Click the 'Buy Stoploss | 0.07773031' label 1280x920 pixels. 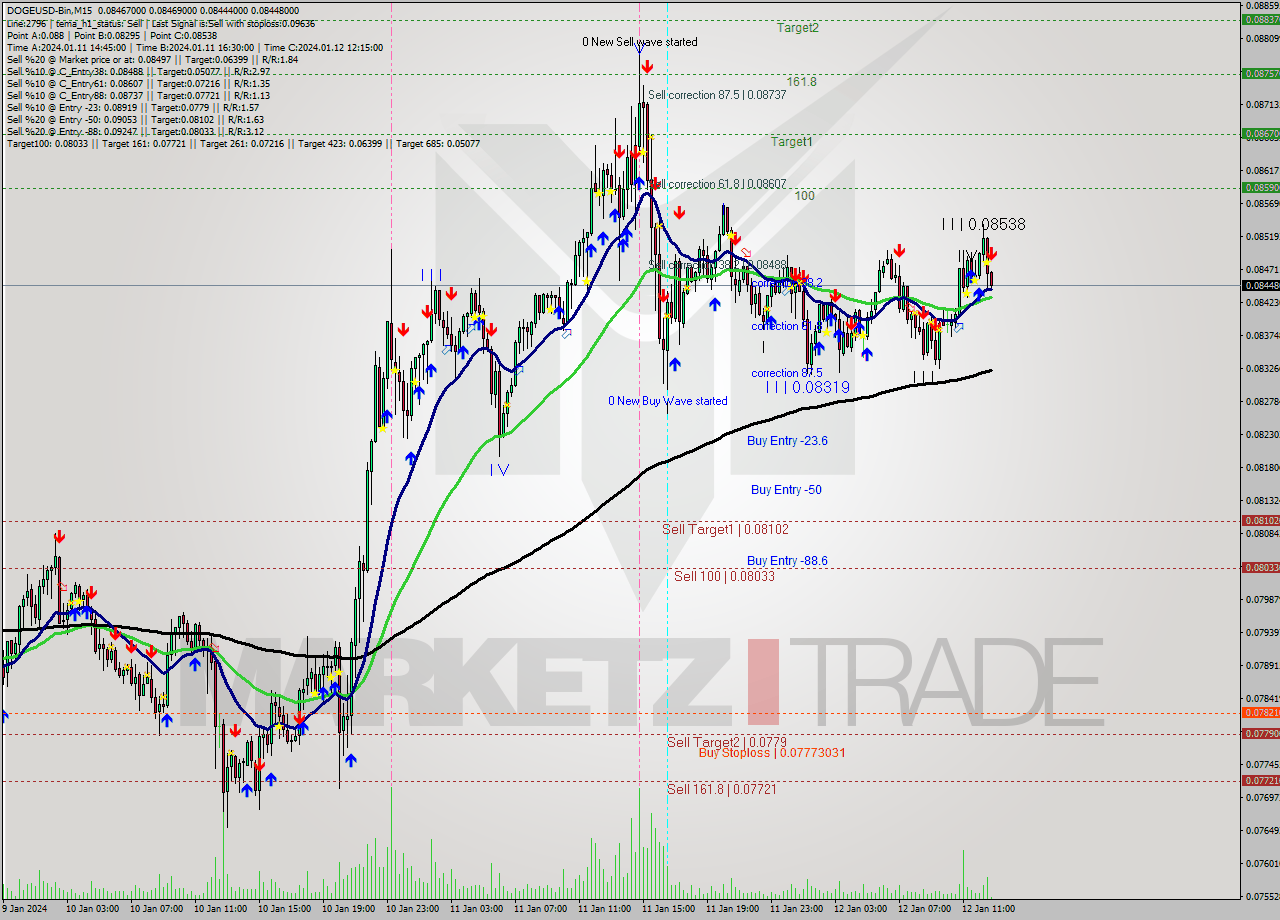pos(771,752)
